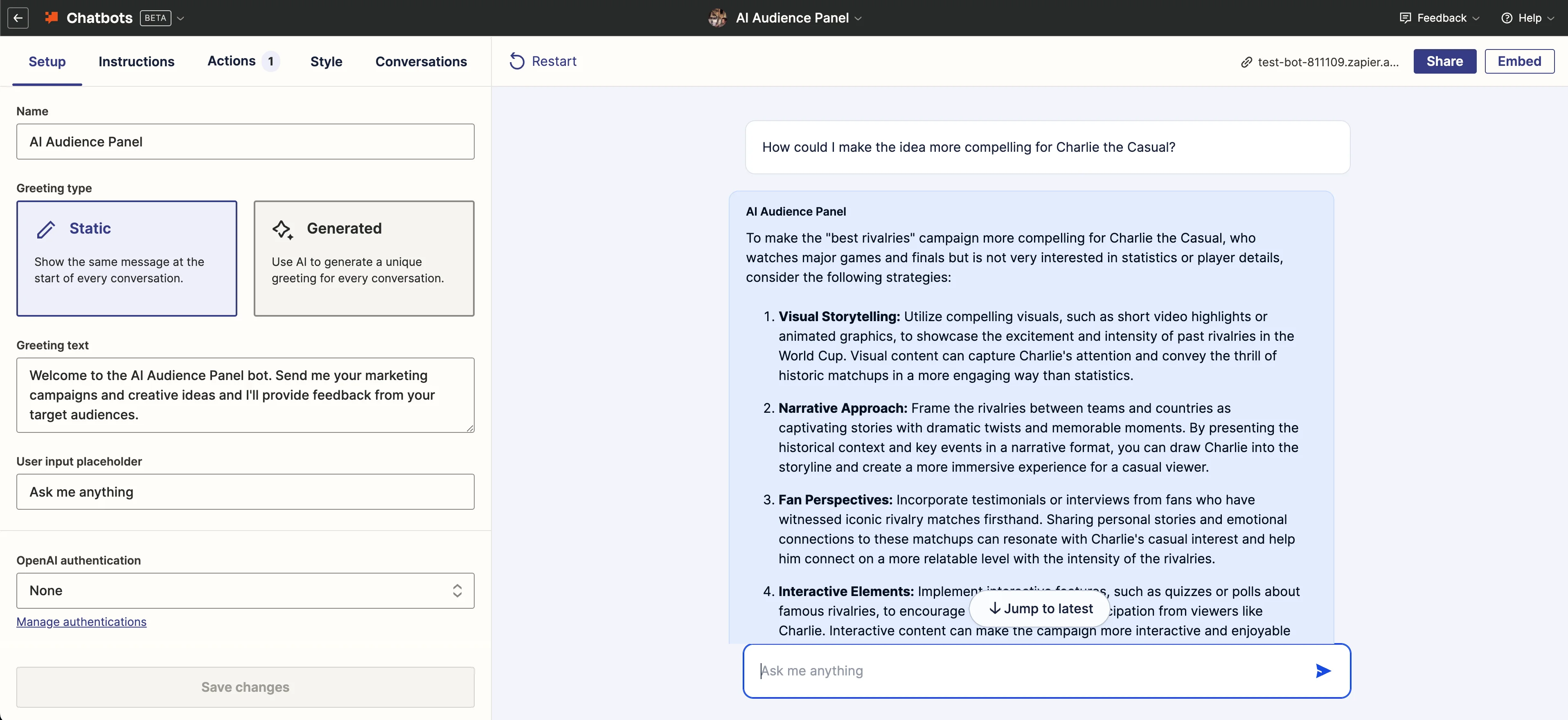The image size is (1568, 720).
Task: Click the Help question mark icon
Action: coord(1507,18)
